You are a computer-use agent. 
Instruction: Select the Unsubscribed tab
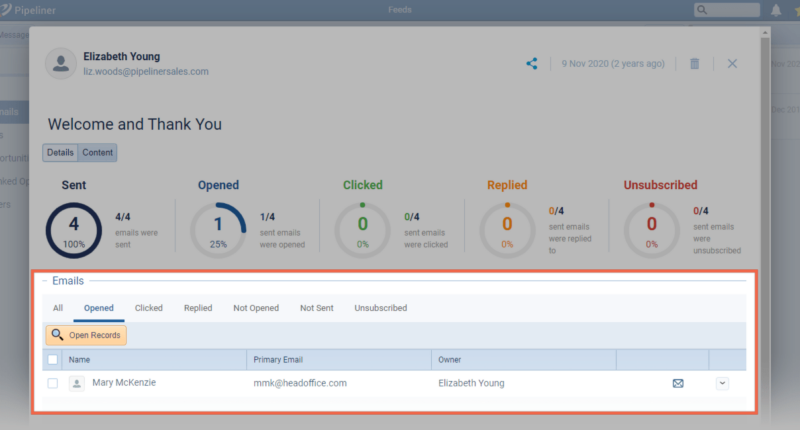click(380, 308)
